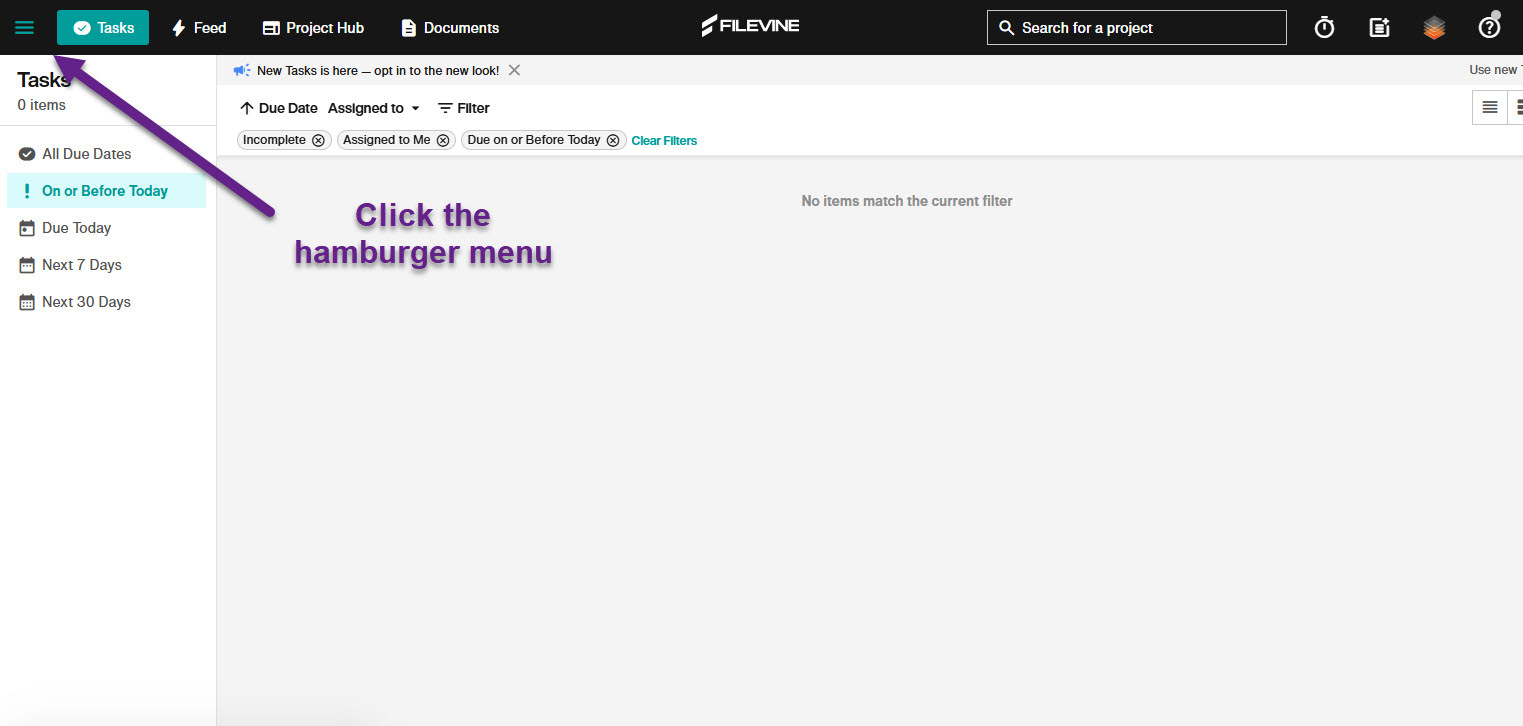Select On or Before Today filter
This screenshot has height=726, width=1523.
pos(107,191)
